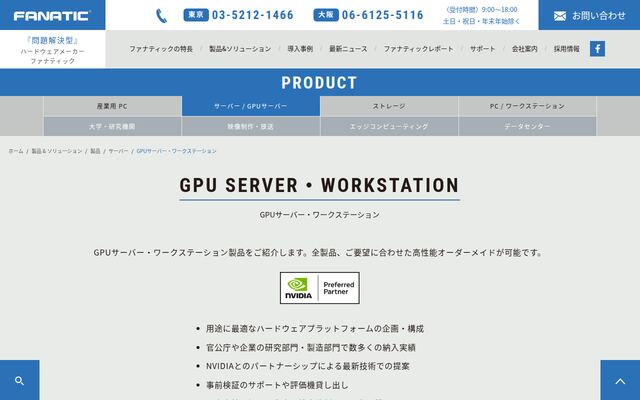The width and height of the screenshot is (640, 400).
Task: Open 導入事例 menu item
Action: click(300, 49)
